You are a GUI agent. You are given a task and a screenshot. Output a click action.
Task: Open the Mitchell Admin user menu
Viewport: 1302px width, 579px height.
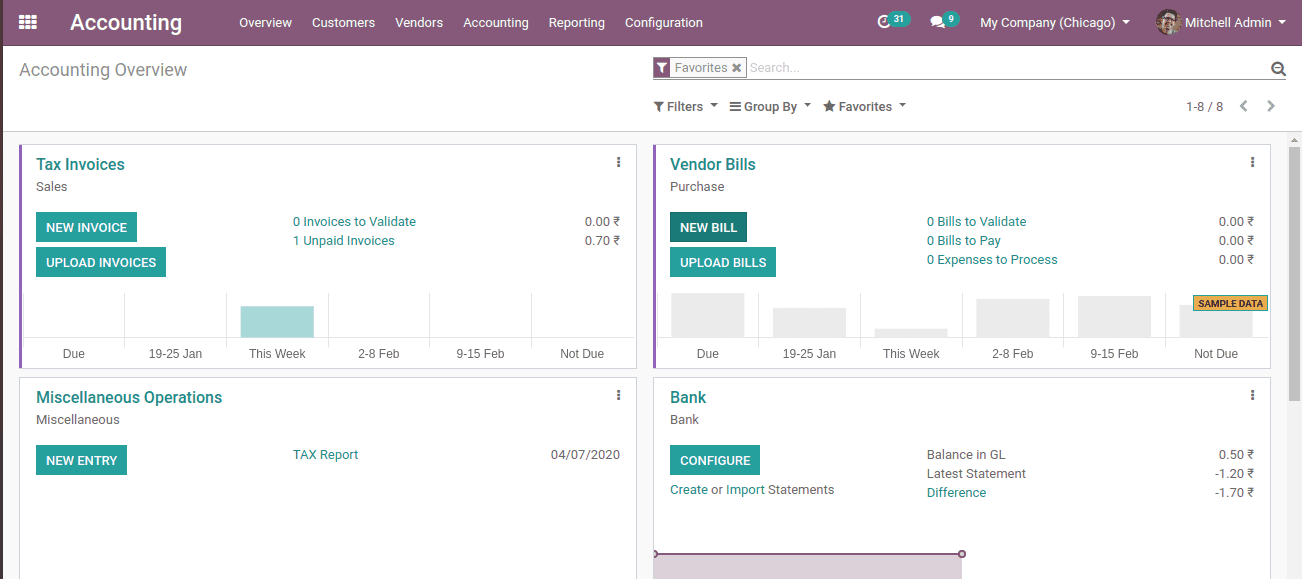[1221, 22]
